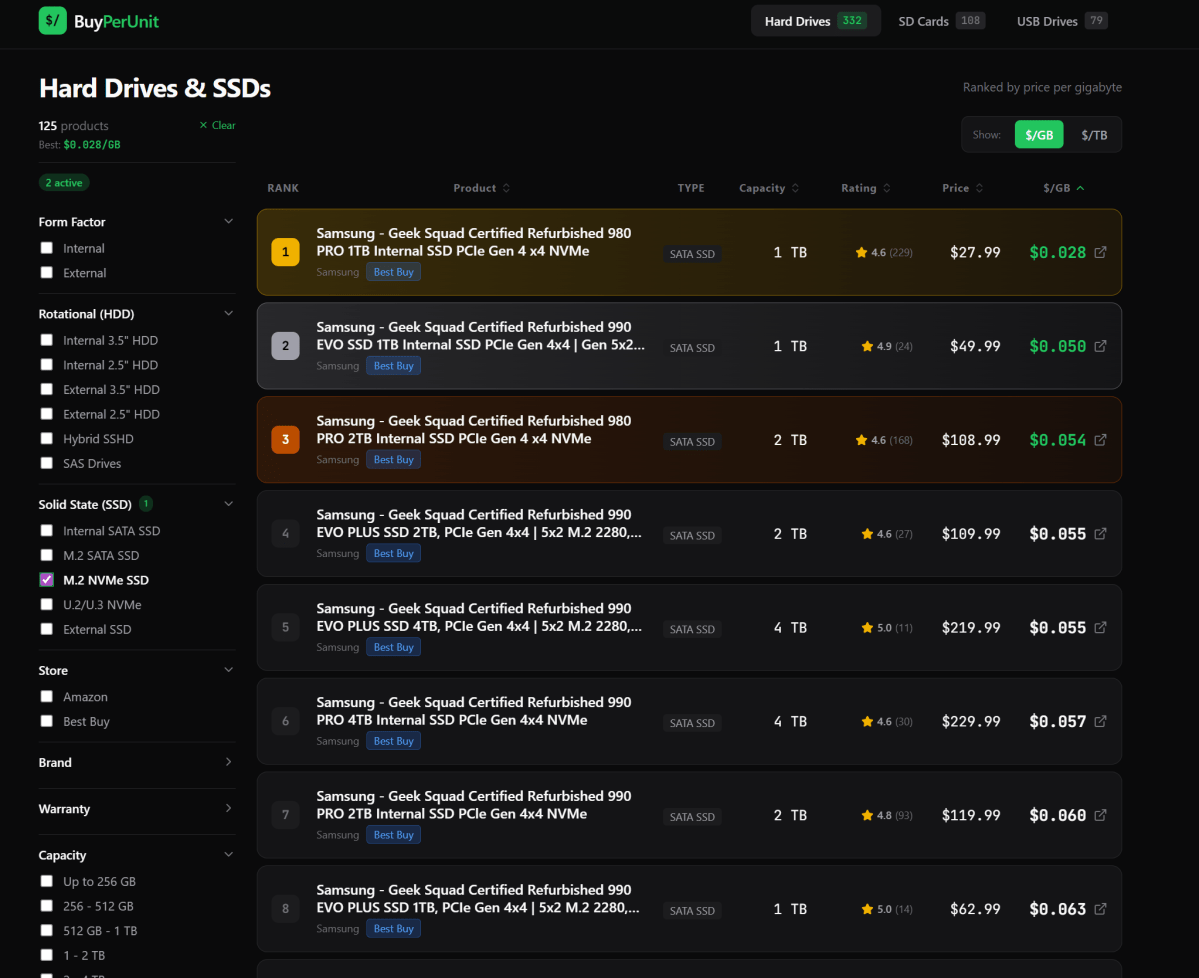Uncheck the M.2 NVMe SSD filter

coord(47,580)
